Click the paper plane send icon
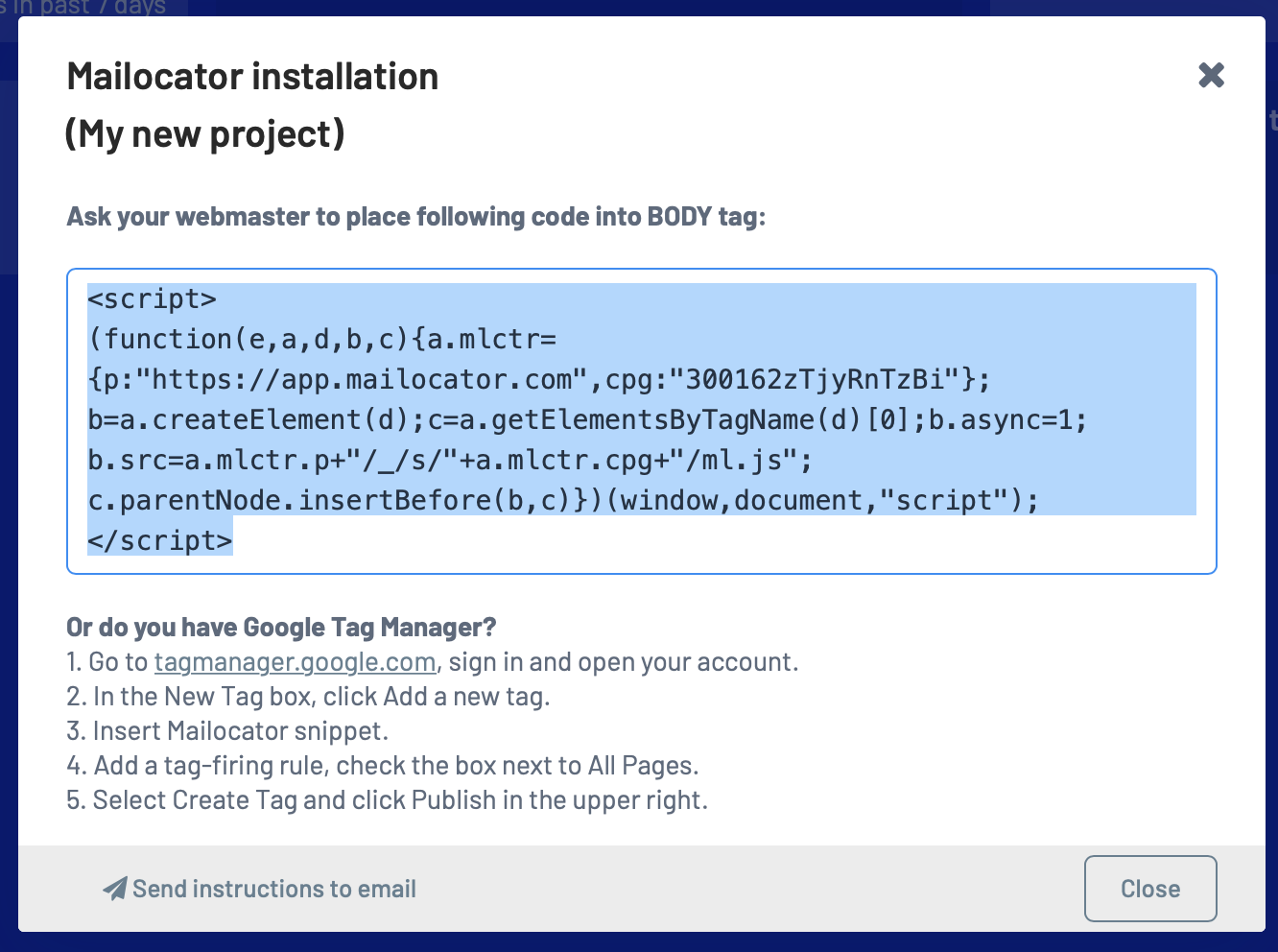This screenshot has height=952, width=1278. pos(115,889)
